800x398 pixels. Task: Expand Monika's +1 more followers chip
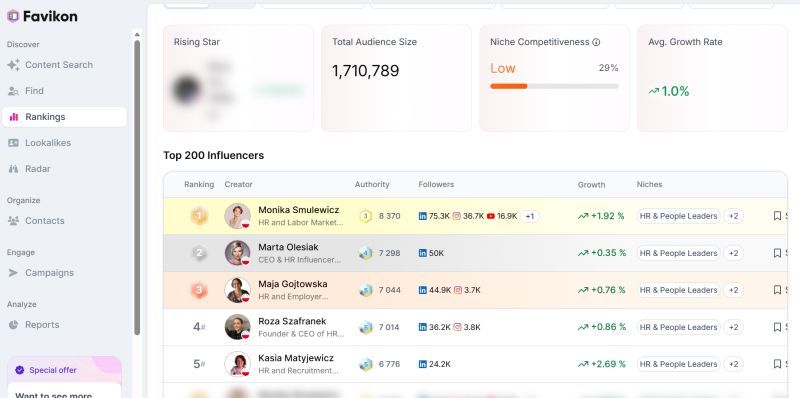coord(530,216)
